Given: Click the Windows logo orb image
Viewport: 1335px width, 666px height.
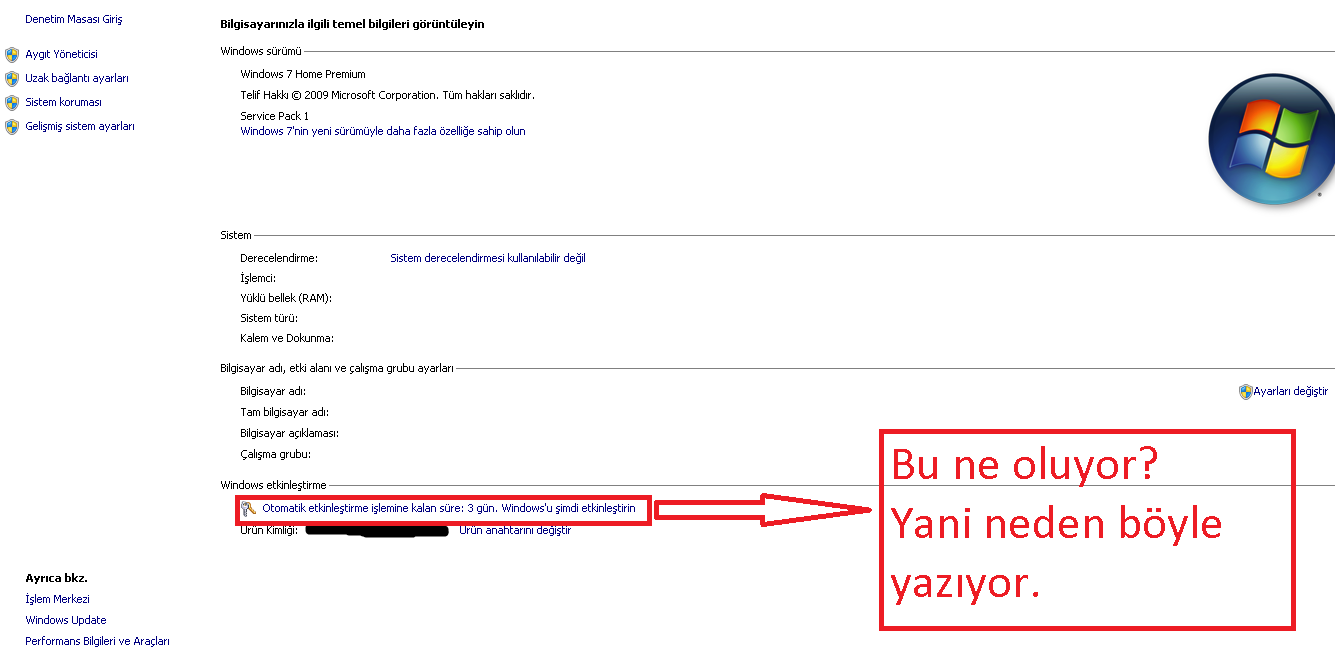Looking at the screenshot, I should [1271, 140].
